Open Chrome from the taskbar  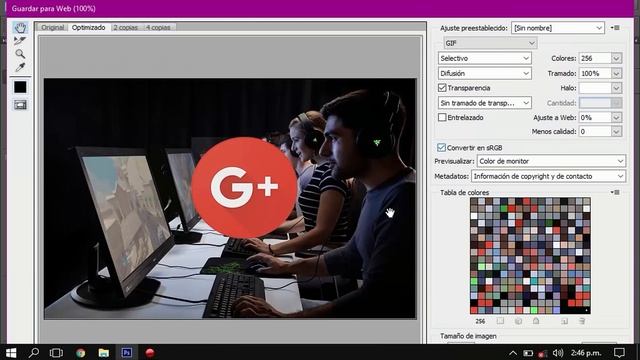pyautogui.click(x=80, y=353)
